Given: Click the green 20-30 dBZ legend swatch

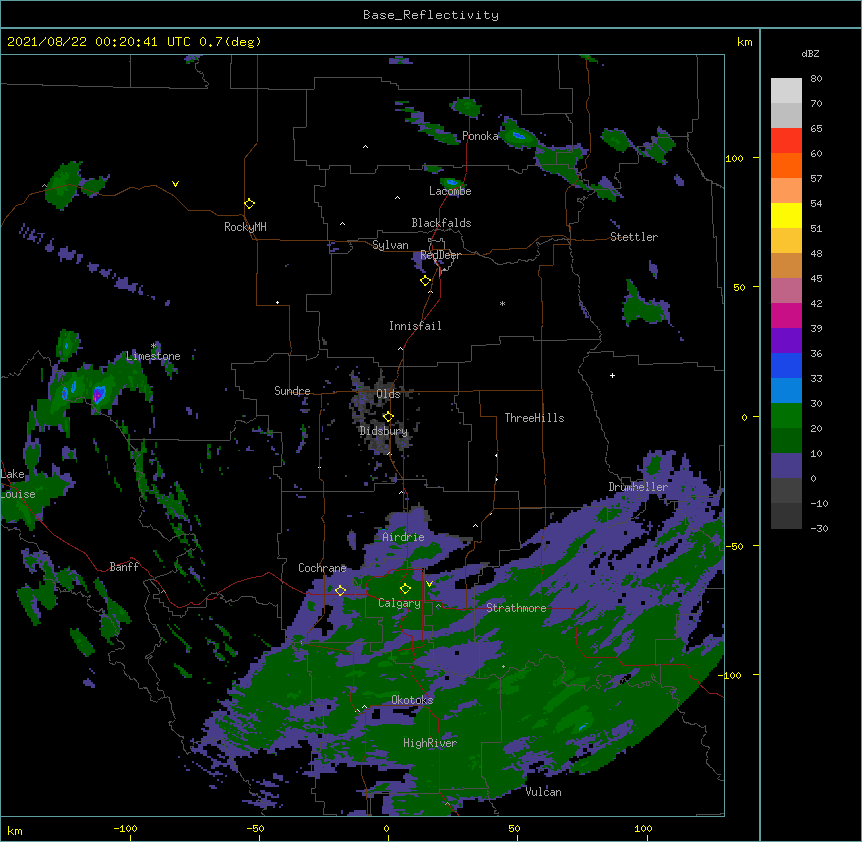Looking at the screenshot, I should (786, 416).
